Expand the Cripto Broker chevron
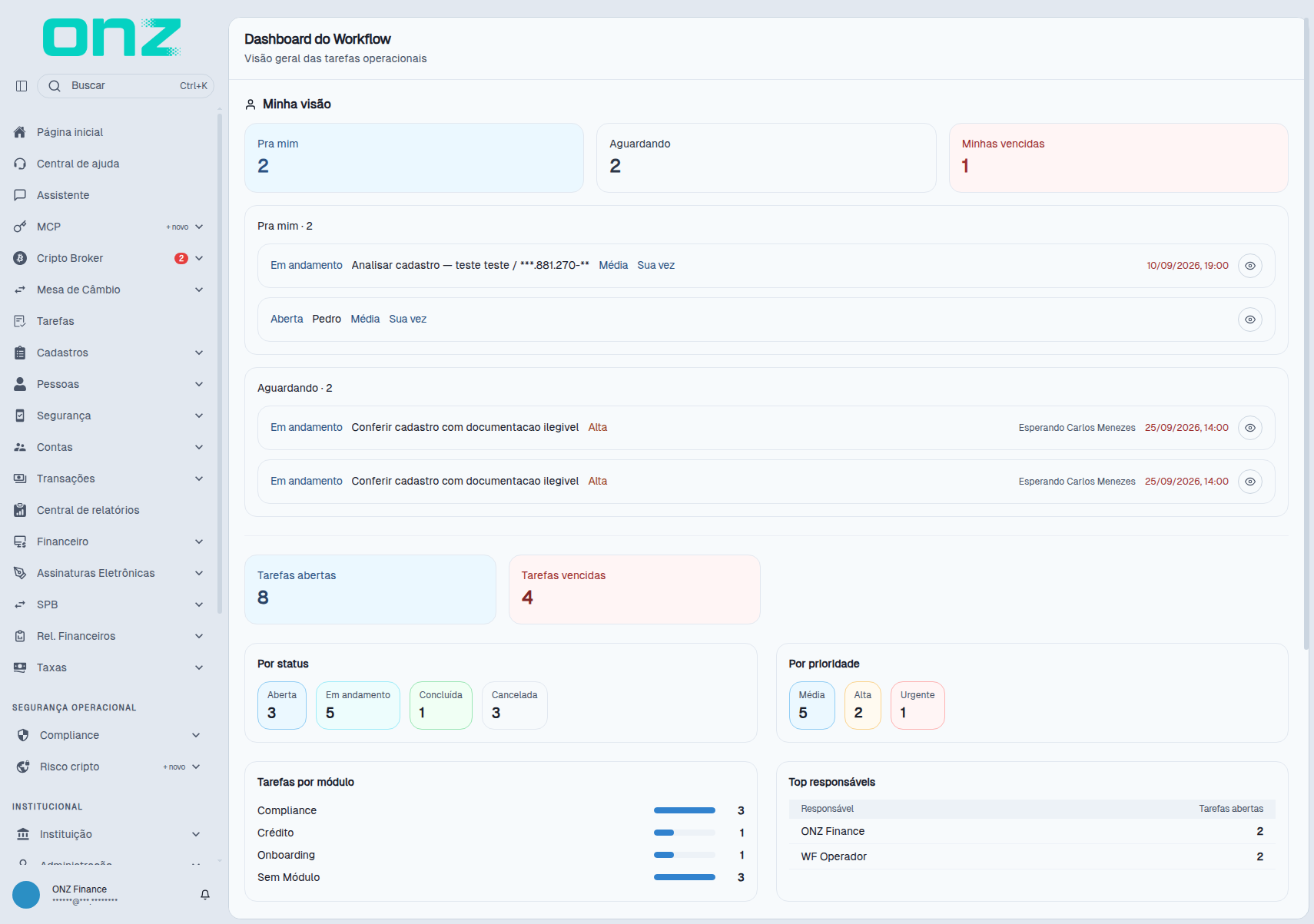Image resolution: width=1314 pixels, height=924 pixels. (199, 258)
